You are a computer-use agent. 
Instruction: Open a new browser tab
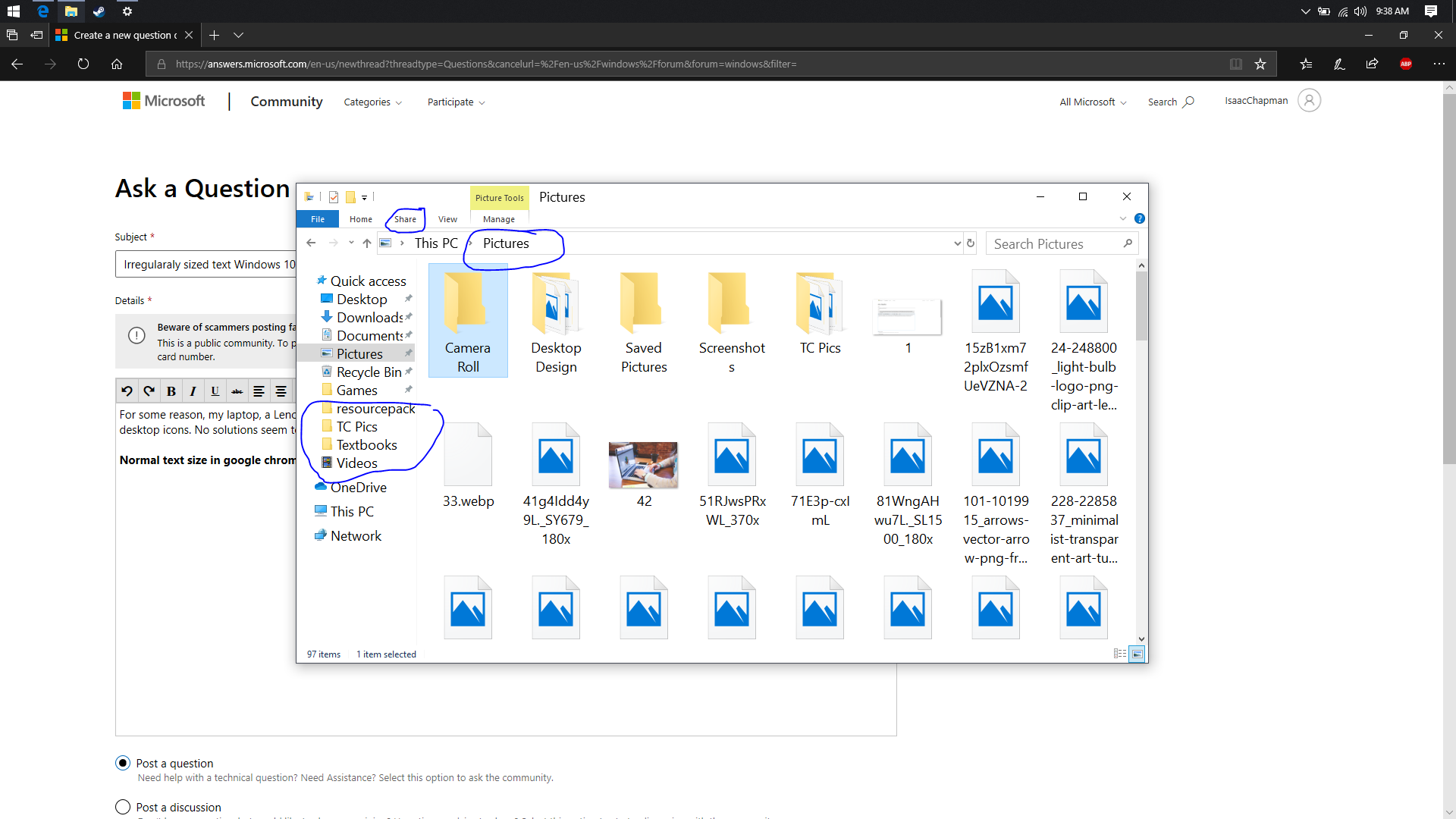[x=215, y=35]
